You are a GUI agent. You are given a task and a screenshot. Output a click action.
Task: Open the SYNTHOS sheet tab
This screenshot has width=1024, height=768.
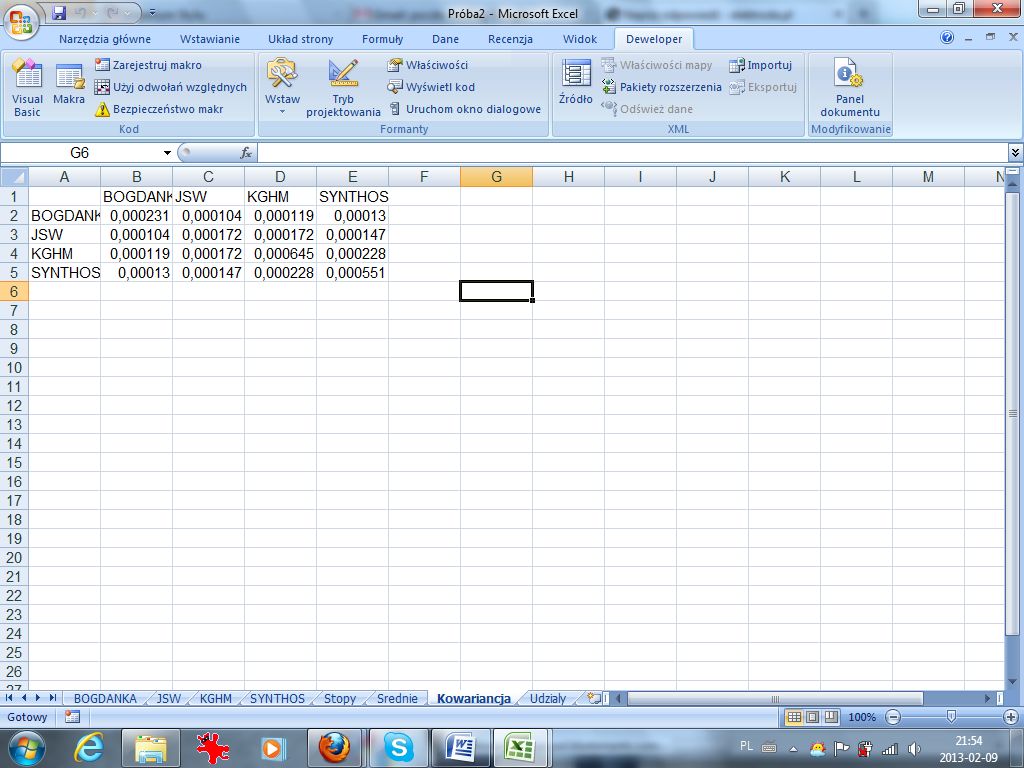coord(277,698)
